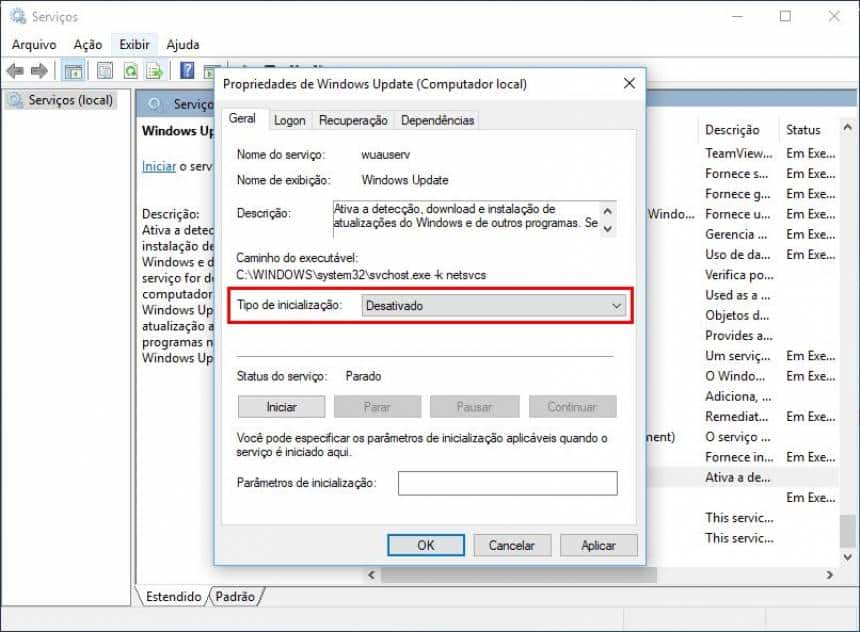Open the Tipo de inicialização dropdown

pos(494,306)
